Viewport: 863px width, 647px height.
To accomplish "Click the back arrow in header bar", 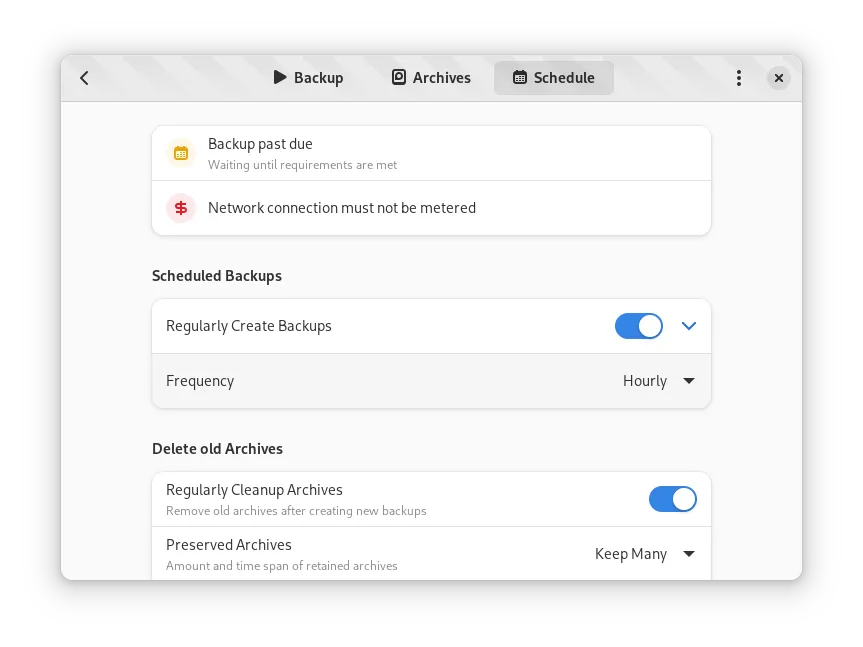I will click(84, 78).
